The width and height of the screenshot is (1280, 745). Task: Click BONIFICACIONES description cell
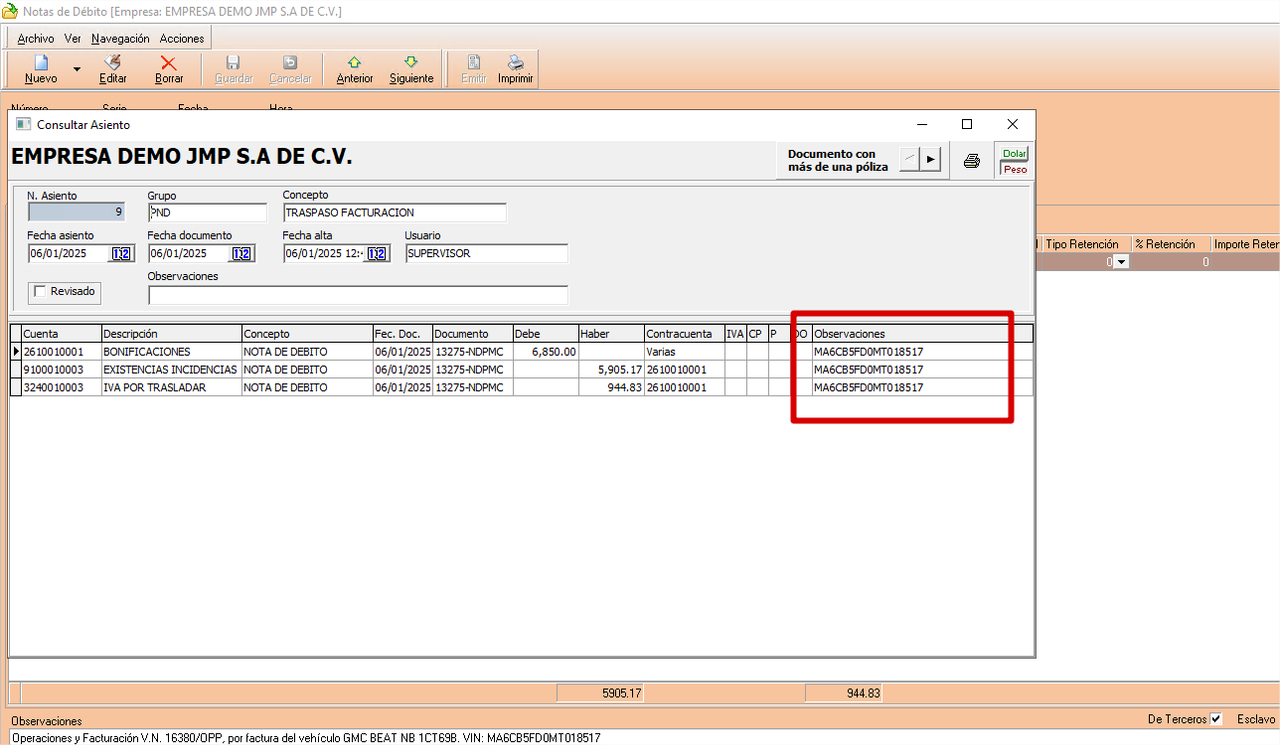pyautogui.click(x=172, y=352)
